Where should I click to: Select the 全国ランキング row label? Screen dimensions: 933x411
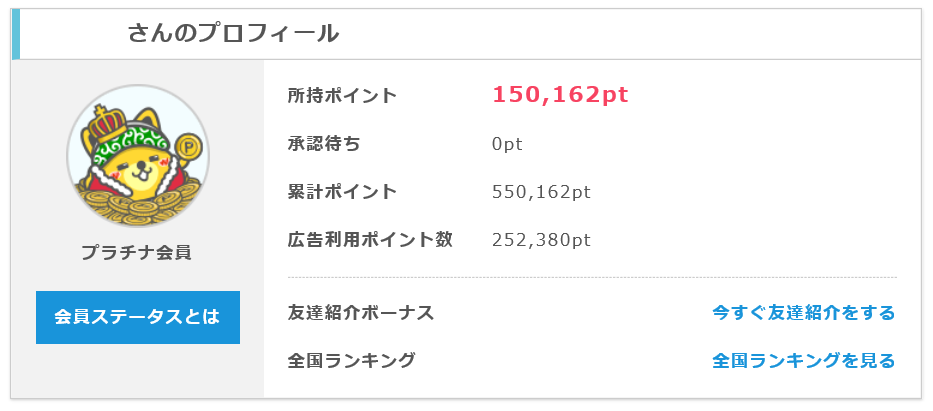pos(351,360)
